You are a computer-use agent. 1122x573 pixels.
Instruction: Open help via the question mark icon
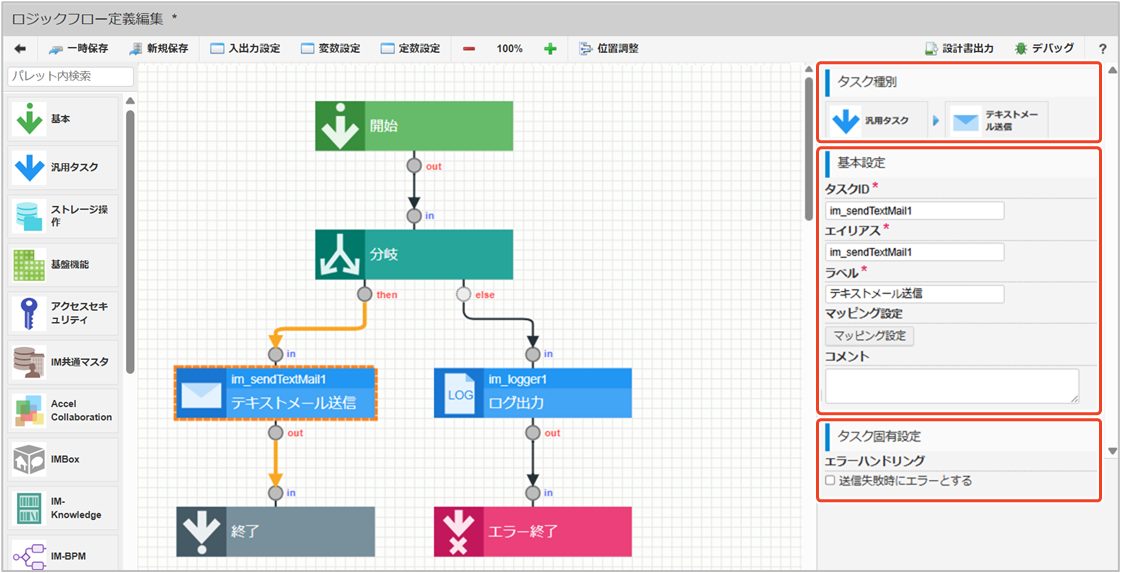coord(1103,49)
